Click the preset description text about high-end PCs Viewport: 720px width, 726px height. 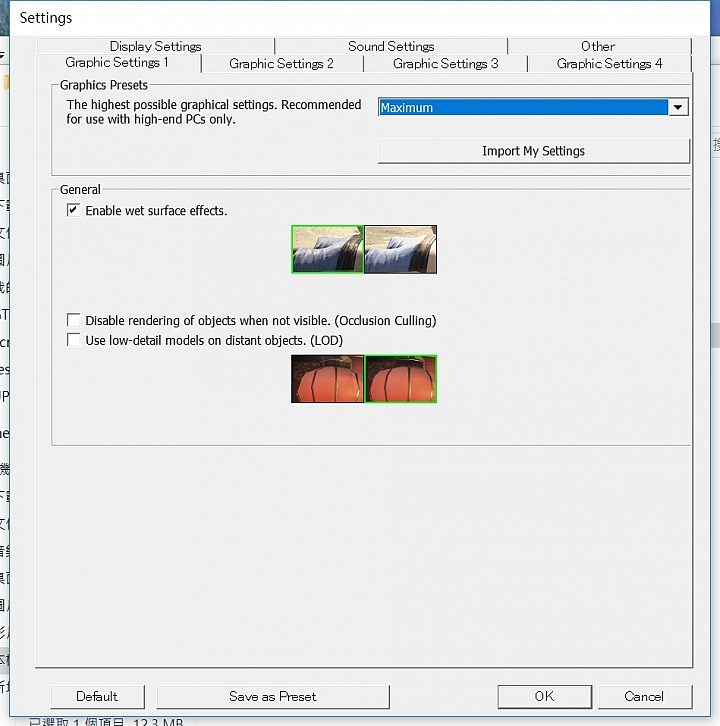pos(213,112)
